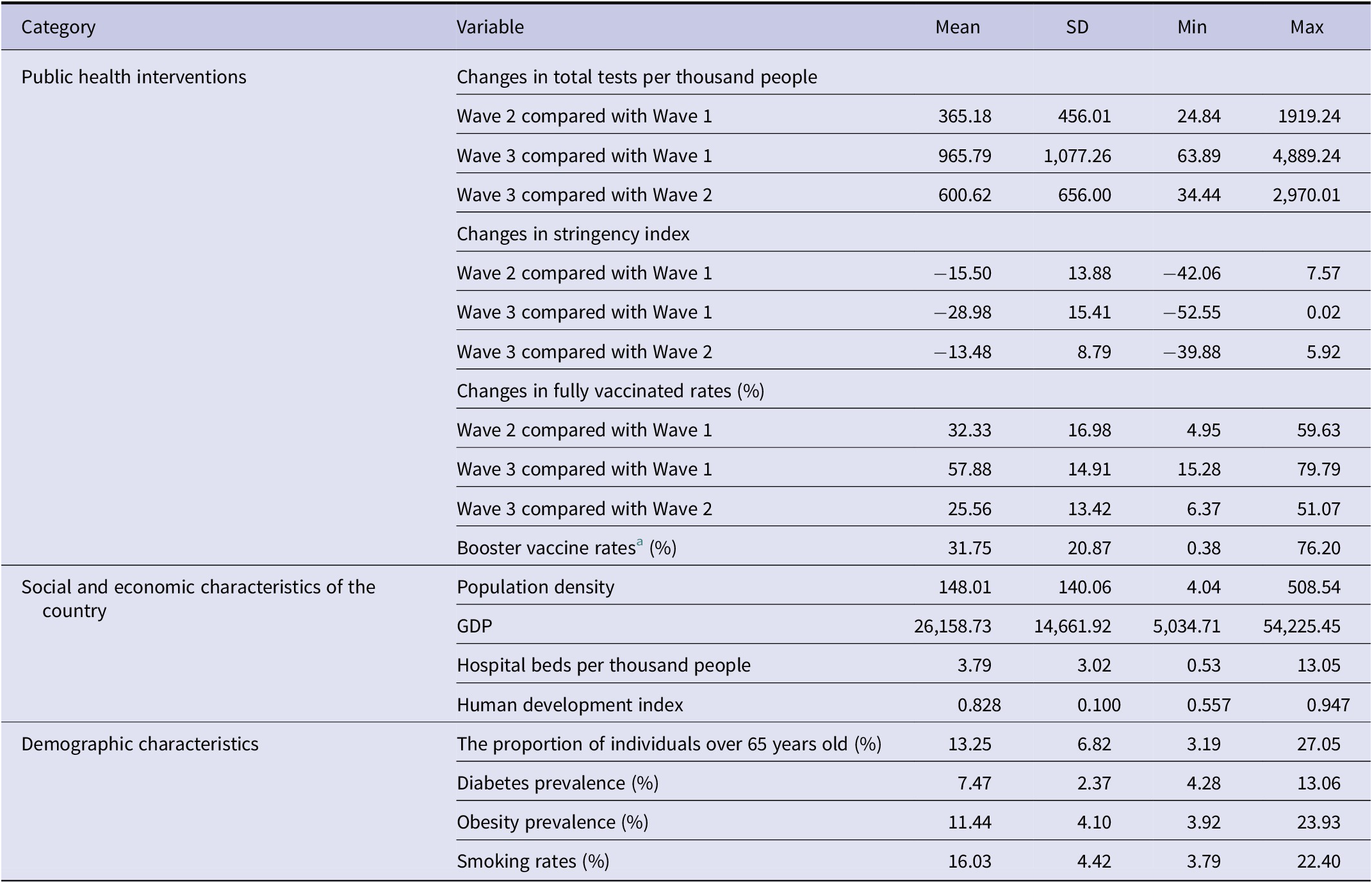Select the GDP mean value 26,158.73
This screenshot has width=1372, height=883.
click(x=952, y=626)
